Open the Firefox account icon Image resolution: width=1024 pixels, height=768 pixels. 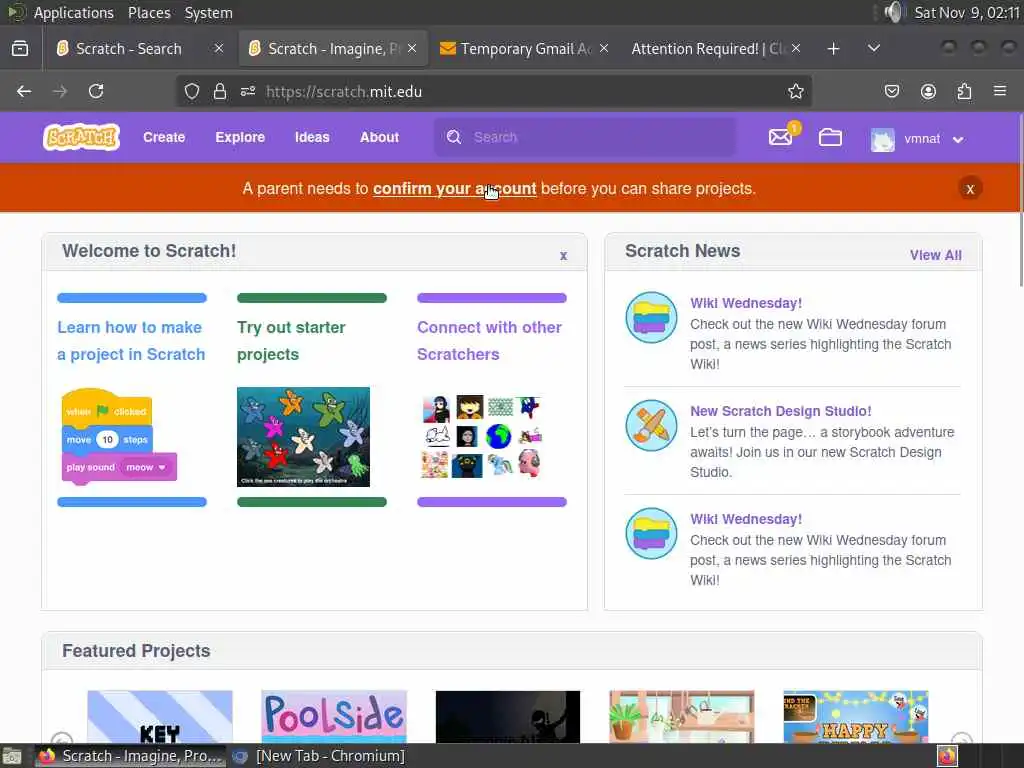tap(928, 91)
